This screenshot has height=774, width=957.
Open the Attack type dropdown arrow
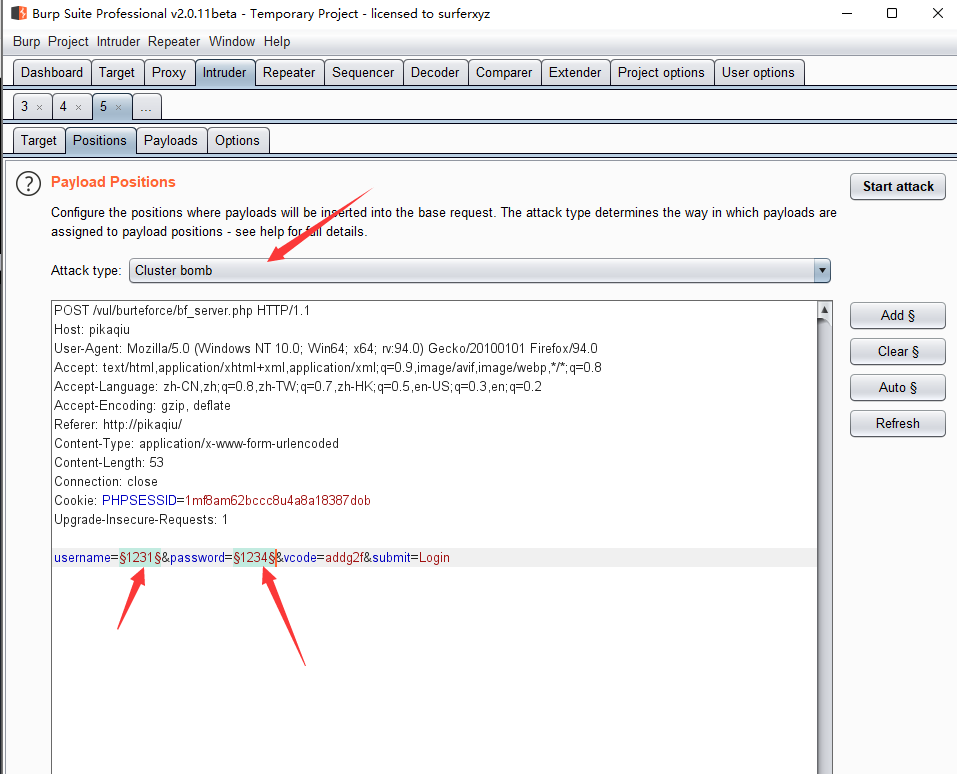[x=822, y=270]
